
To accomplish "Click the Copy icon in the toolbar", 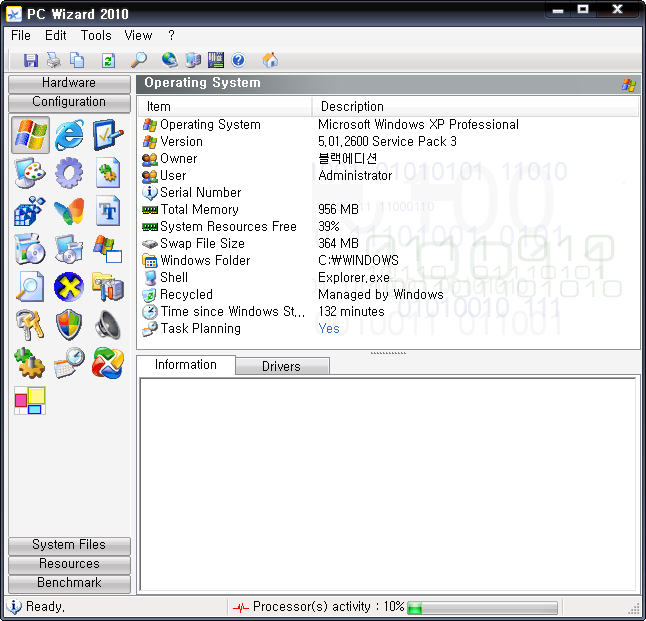I will (x=77, y=61).
